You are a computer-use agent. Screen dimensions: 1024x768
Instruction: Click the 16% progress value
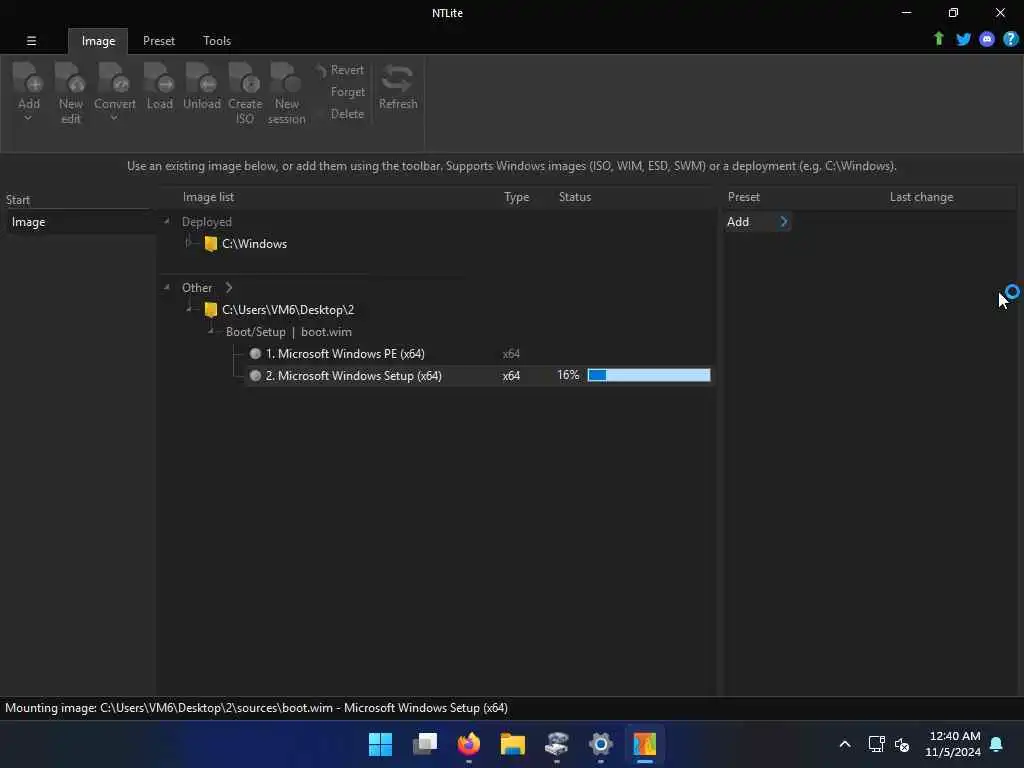click(568, 375)
